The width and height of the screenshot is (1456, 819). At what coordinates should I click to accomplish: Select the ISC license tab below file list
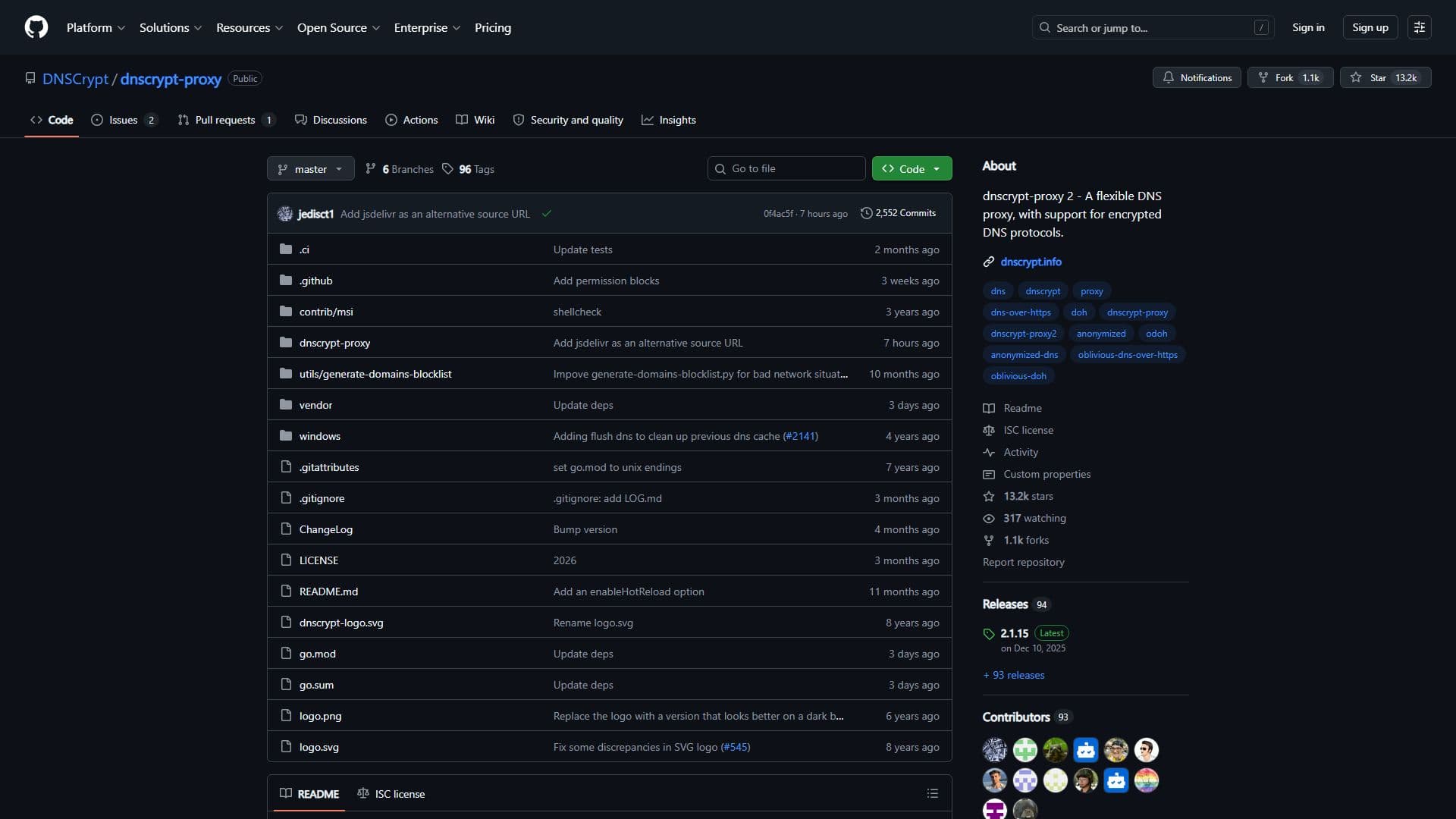391,793
